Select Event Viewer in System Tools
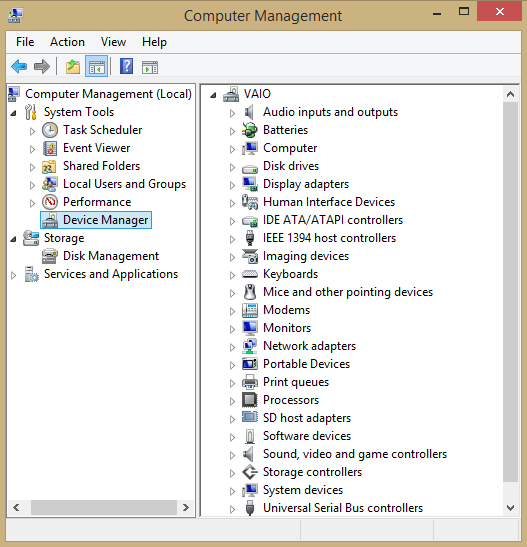Image resolution: width=527 pixels, height=547 pixels. point(97,148)
